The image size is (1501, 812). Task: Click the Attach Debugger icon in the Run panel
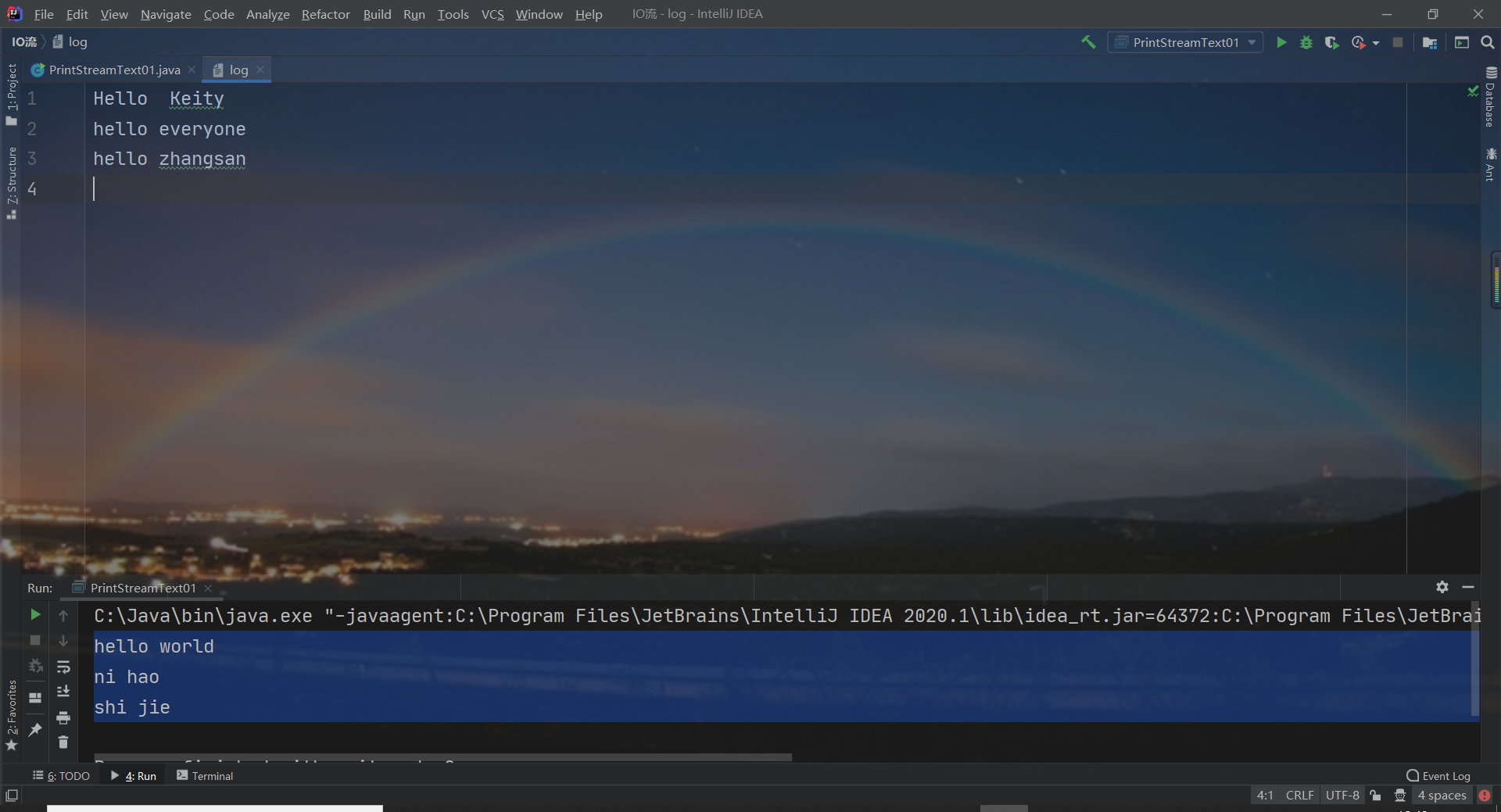[35, 666]
